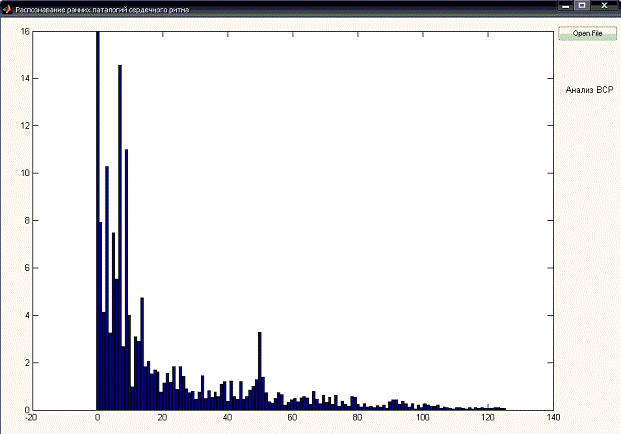Click the y-axis tick label 16
The width and height of the screenshot is (621, 434).
click(24, 31)
